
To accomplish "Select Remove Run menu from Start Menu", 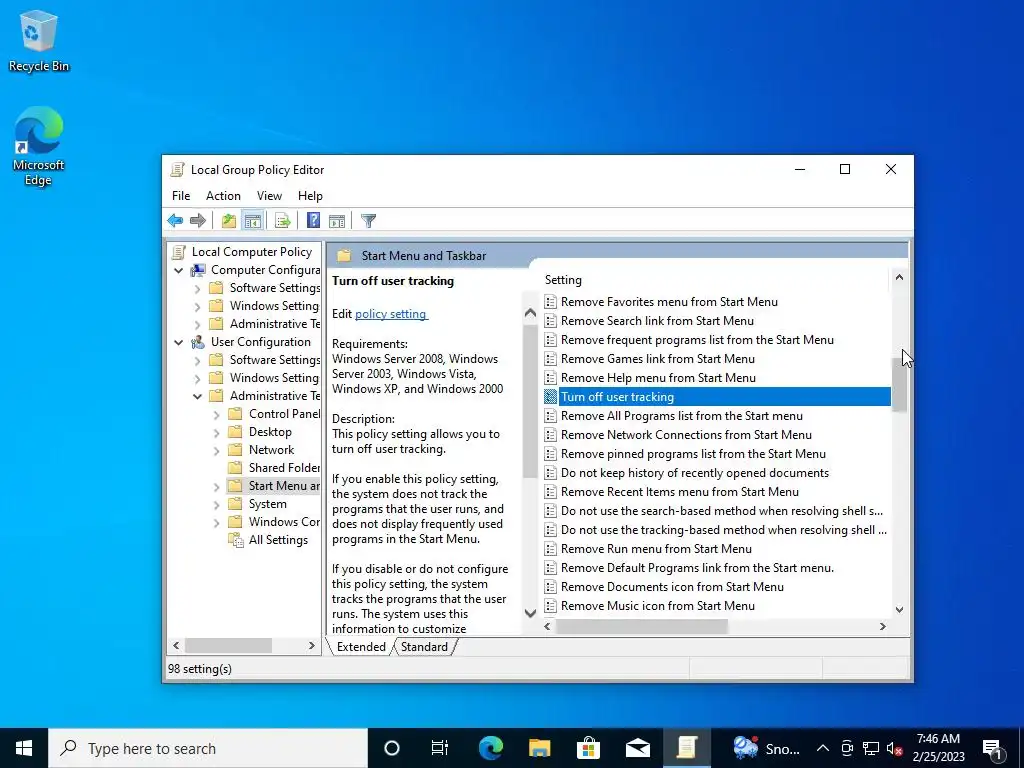I will click(656, 549).
